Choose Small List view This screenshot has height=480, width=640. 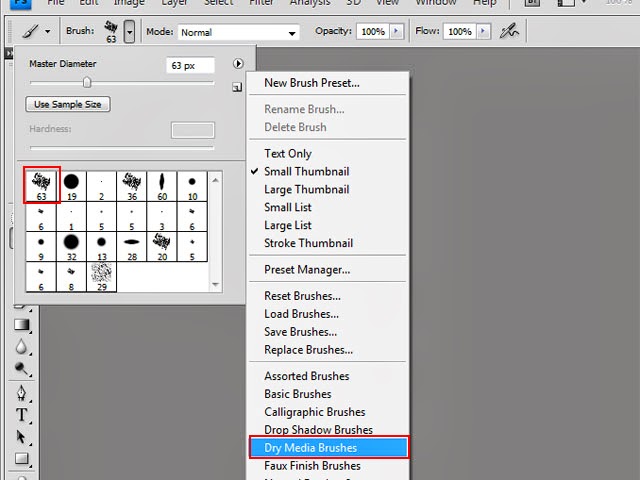[288, 207]
